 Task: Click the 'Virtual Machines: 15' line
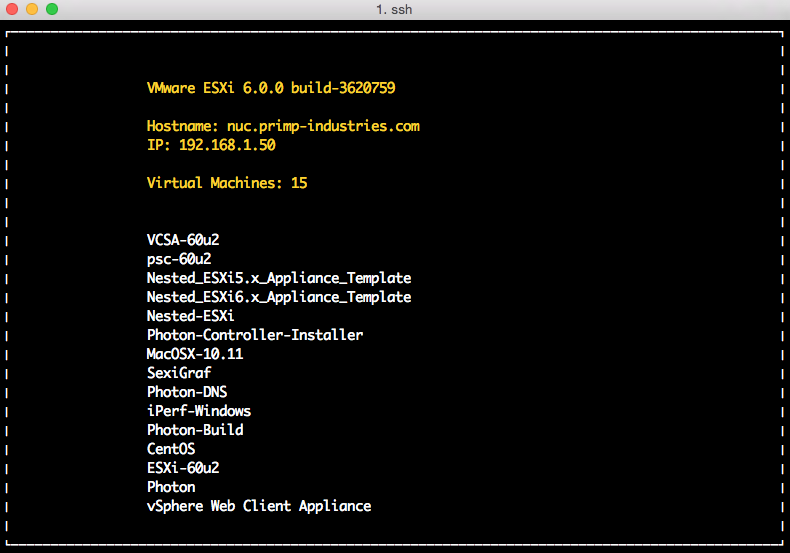pyautogui.click(x=227, y=183)
